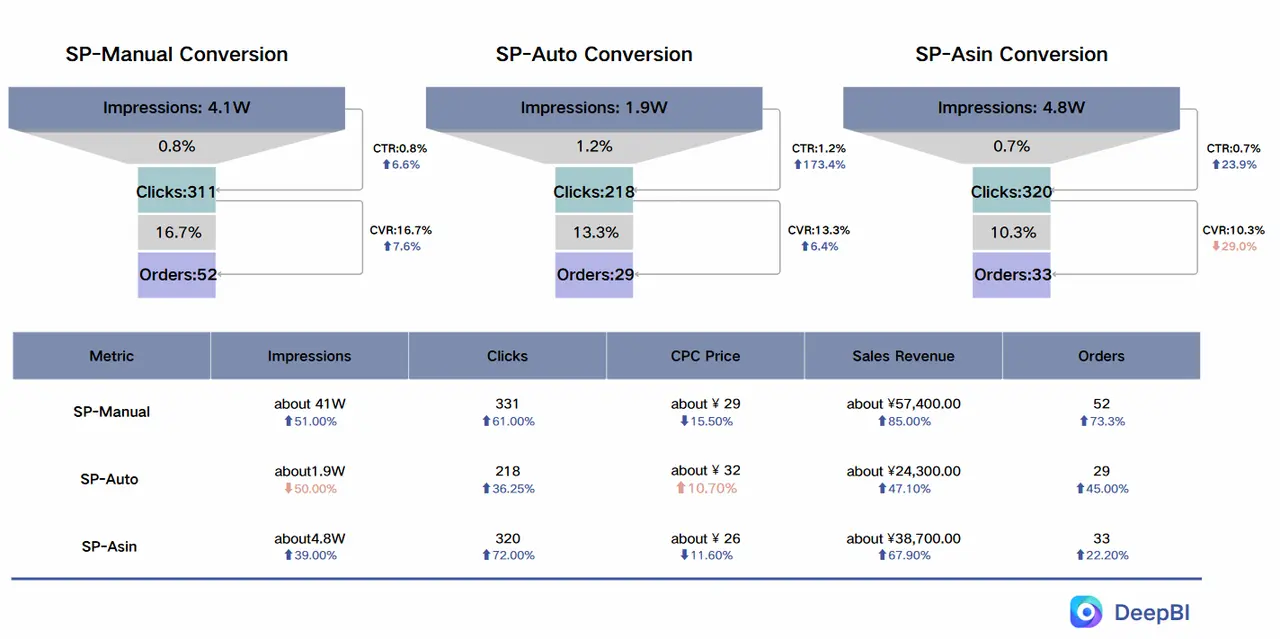Select the SP-Manual Conversion title
Image resolution: width=1280 pixels, height=639 pixels.
click(177, 54)
